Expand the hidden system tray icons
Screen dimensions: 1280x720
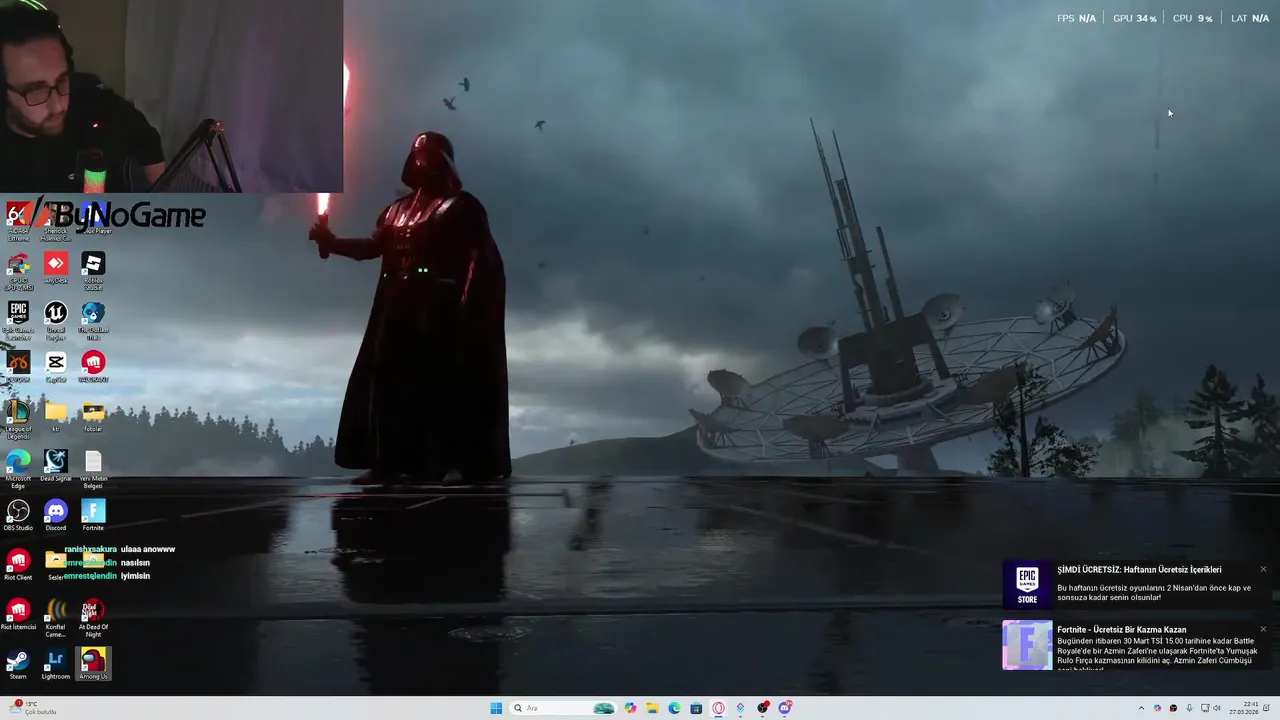tap(1141, 708)
